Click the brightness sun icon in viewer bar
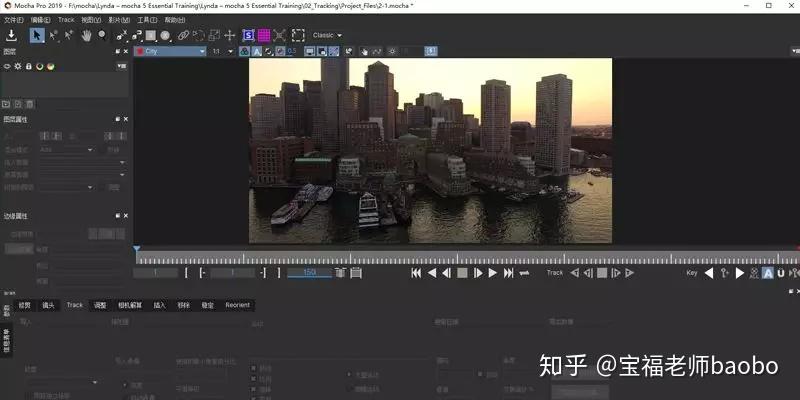Viewport: 800px width, 400px height. pos(392,51)
